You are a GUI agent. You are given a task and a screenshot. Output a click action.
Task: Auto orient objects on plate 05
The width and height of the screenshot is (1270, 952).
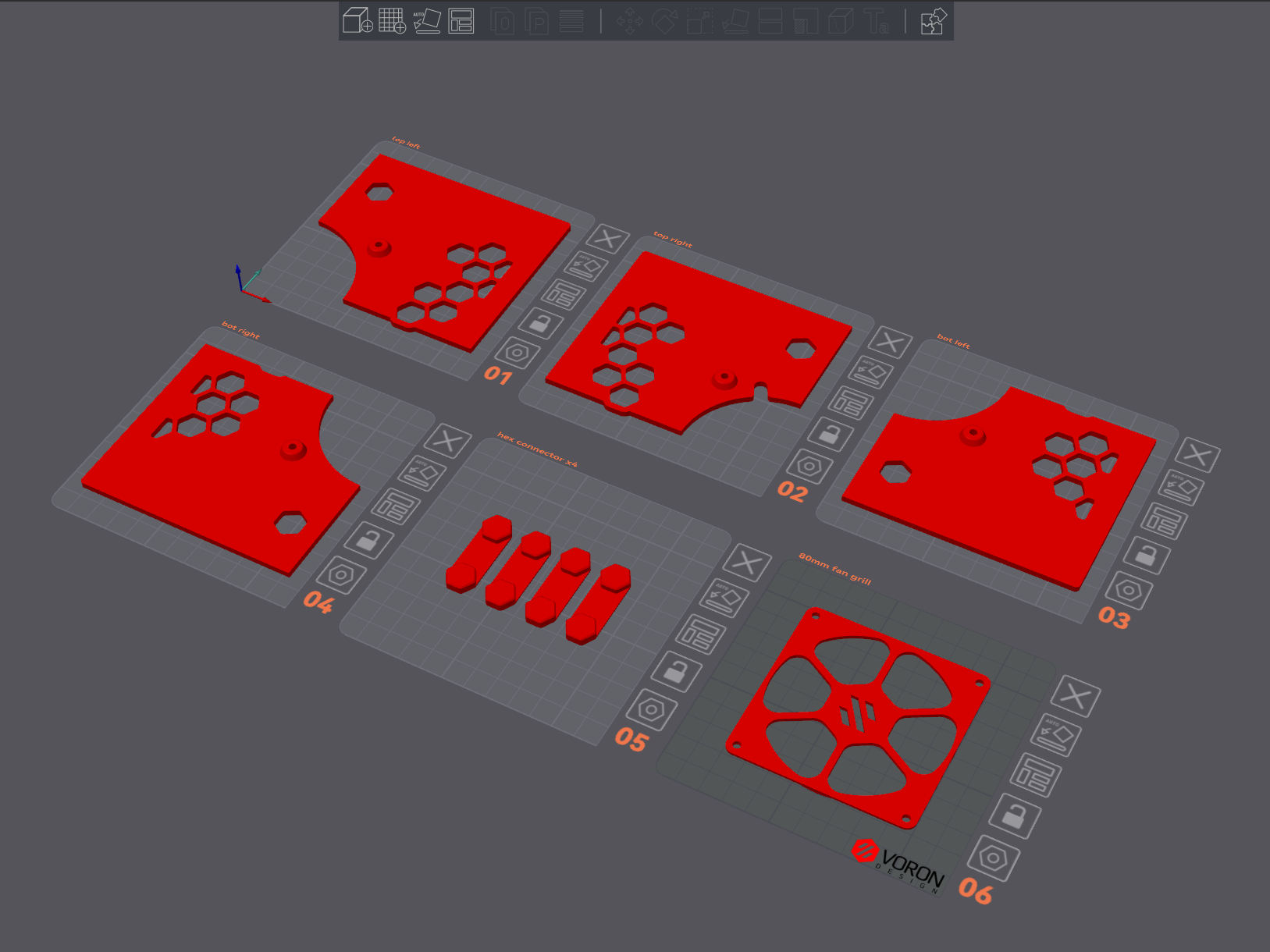[724, 597]
